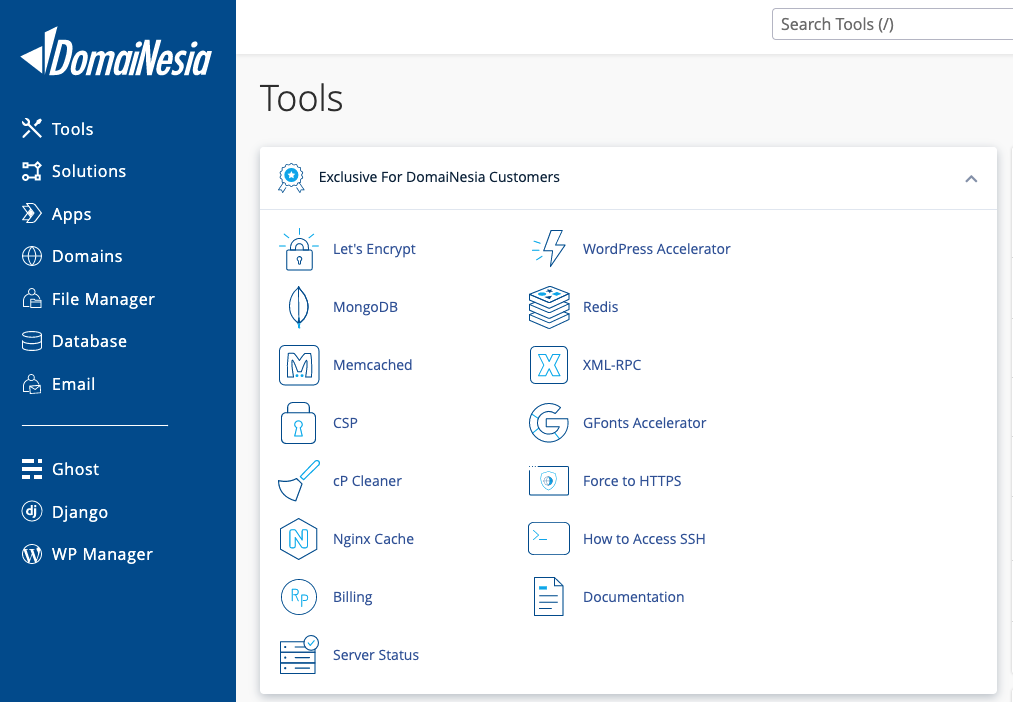The image size is (1013, 702).
Task: Click the XML-RPC icon
Action: tap(548, 365)
